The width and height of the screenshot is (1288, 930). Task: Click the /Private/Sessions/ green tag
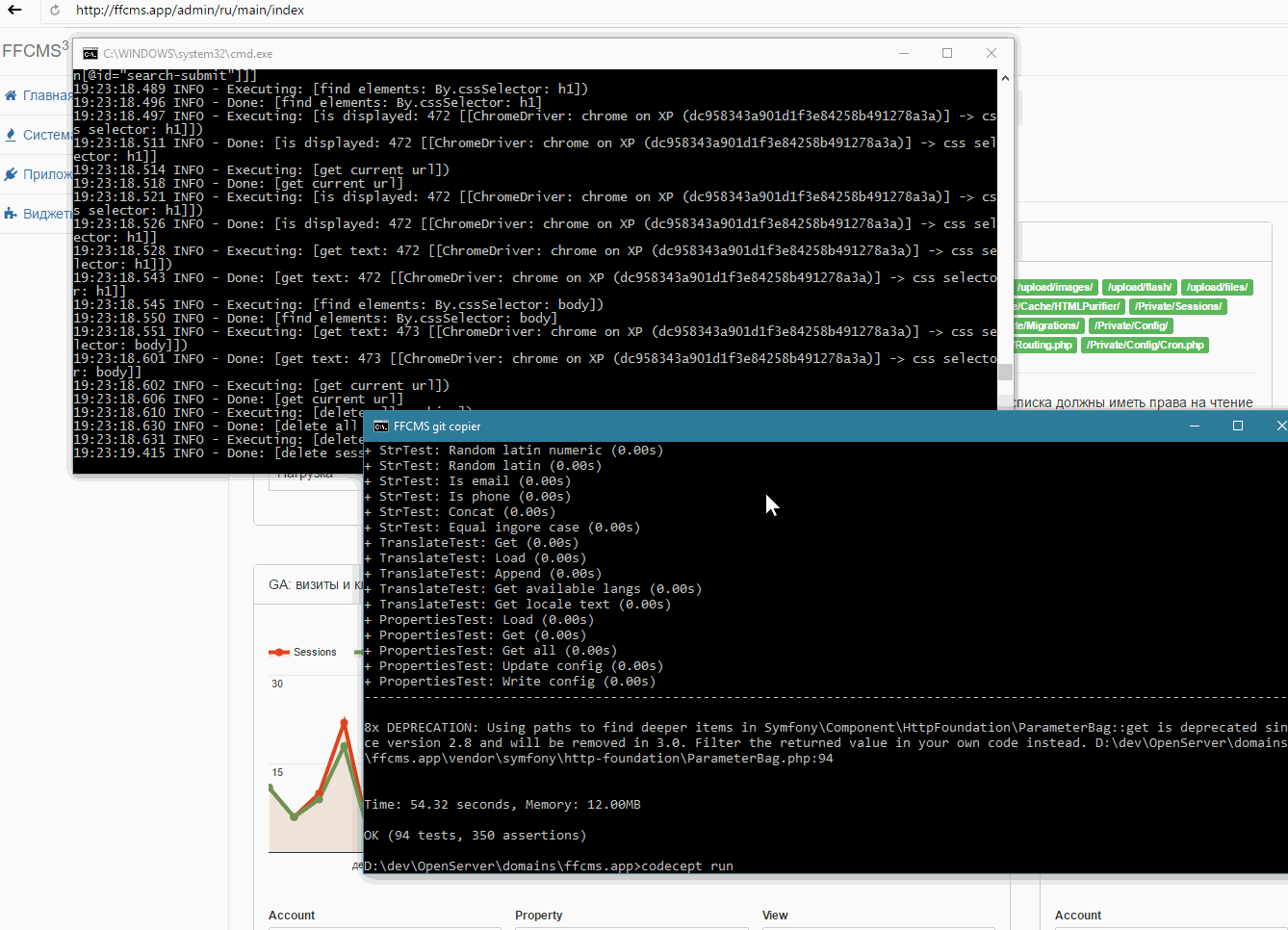(x=1178, y=306)
